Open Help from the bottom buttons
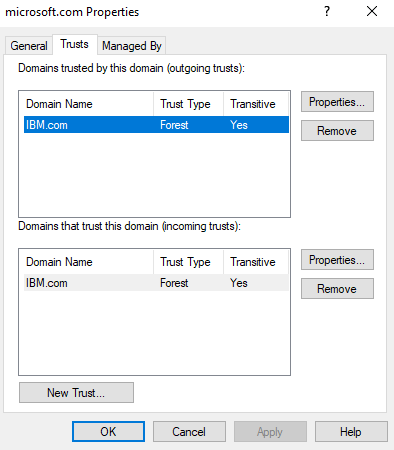The width and height of the screenshot is (394, 450). pos(351,432)
